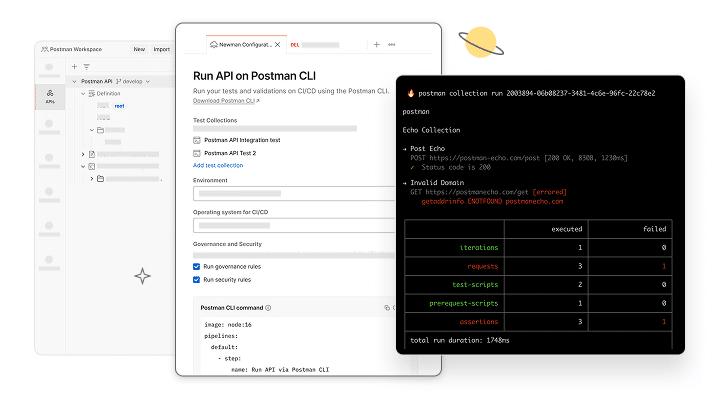Open the Download Postman CLI link

click(224, 101)
